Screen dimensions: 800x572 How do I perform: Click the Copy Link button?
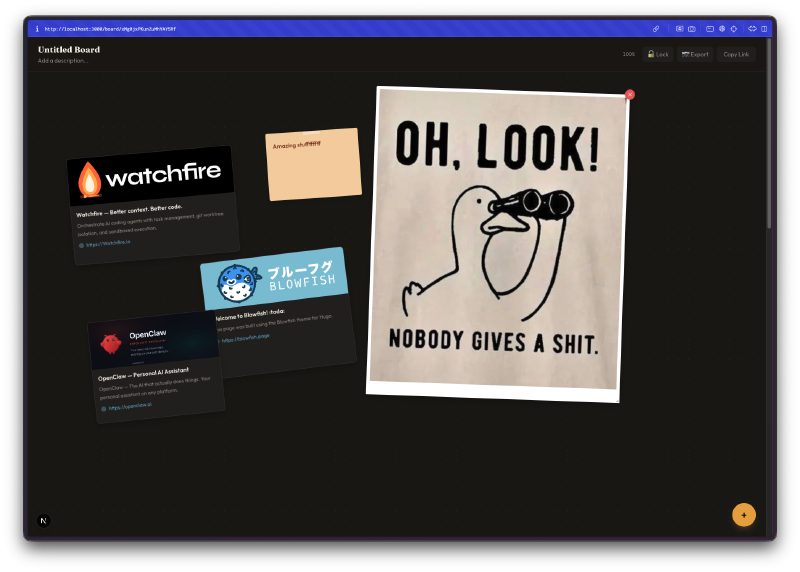click(736, 54)
